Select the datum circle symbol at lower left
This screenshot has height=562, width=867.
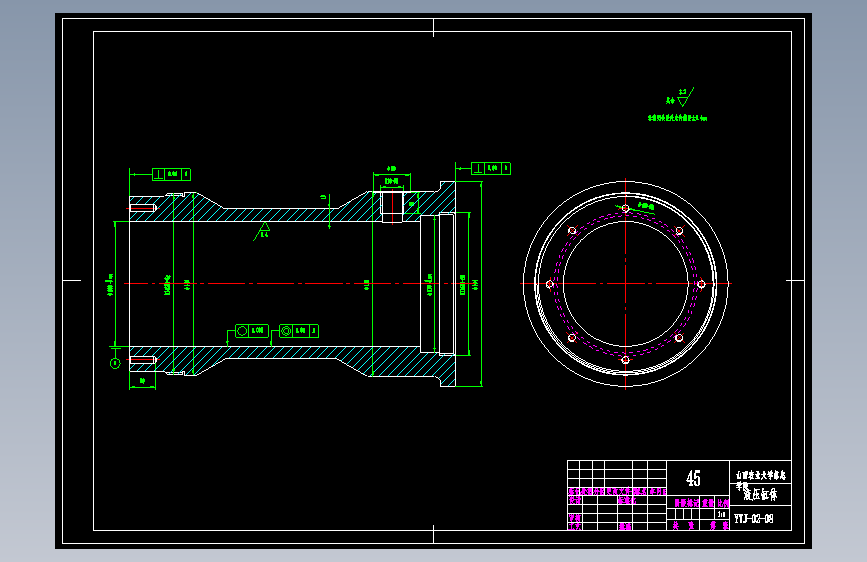tap(115, 363)
